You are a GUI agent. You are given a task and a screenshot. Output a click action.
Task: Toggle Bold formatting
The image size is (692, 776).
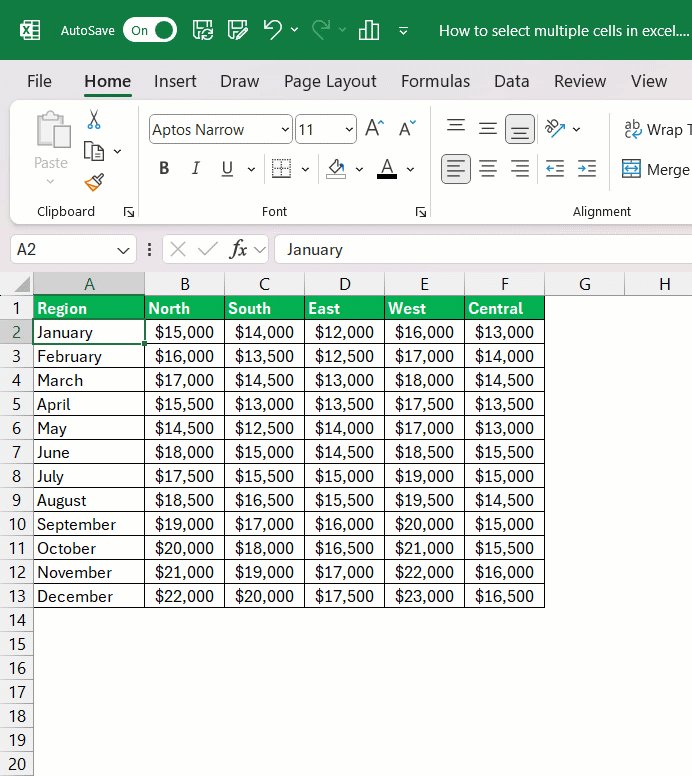pos(164,169)
